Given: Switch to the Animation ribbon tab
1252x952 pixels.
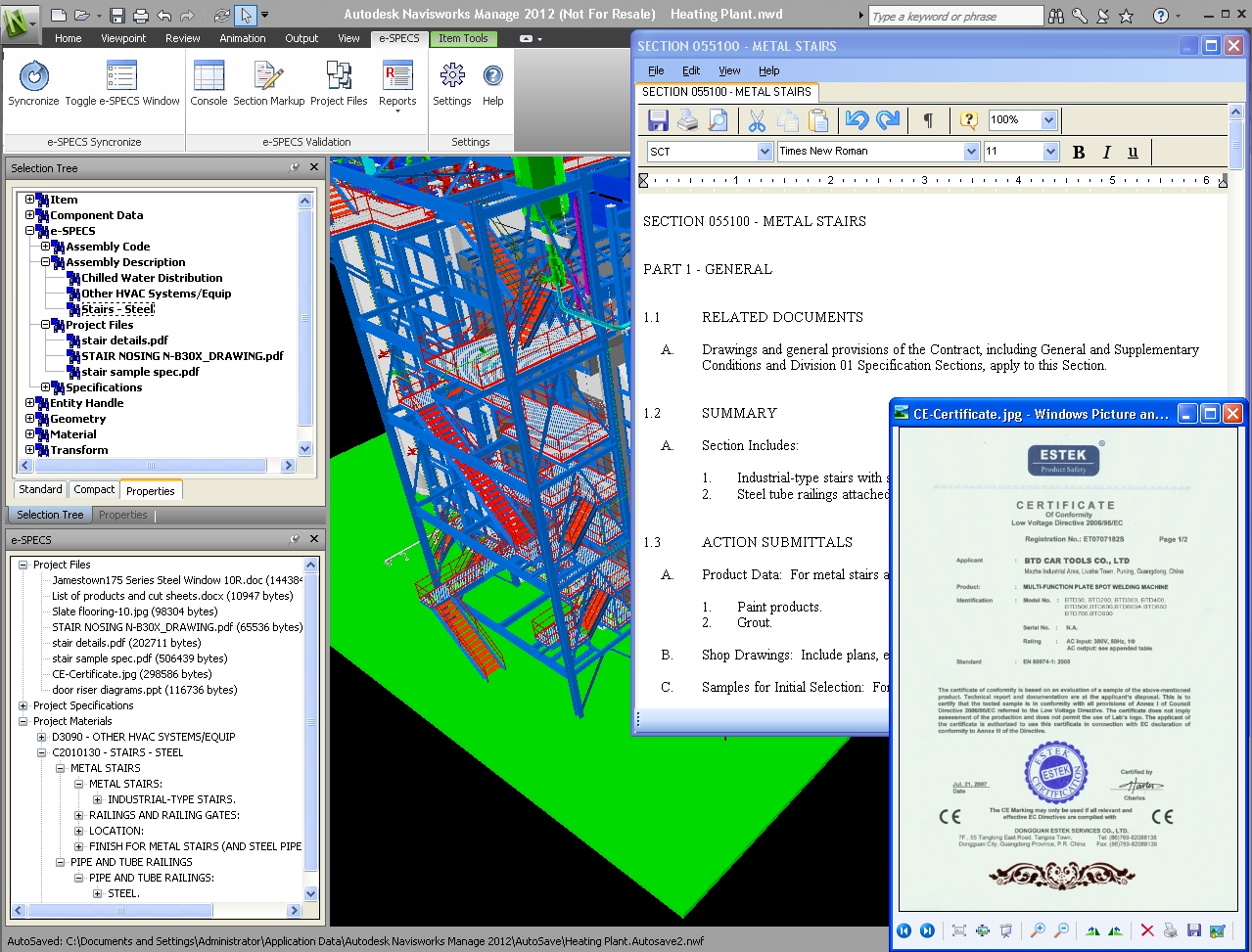Looking at the screenshot, I should pos(243,38).
